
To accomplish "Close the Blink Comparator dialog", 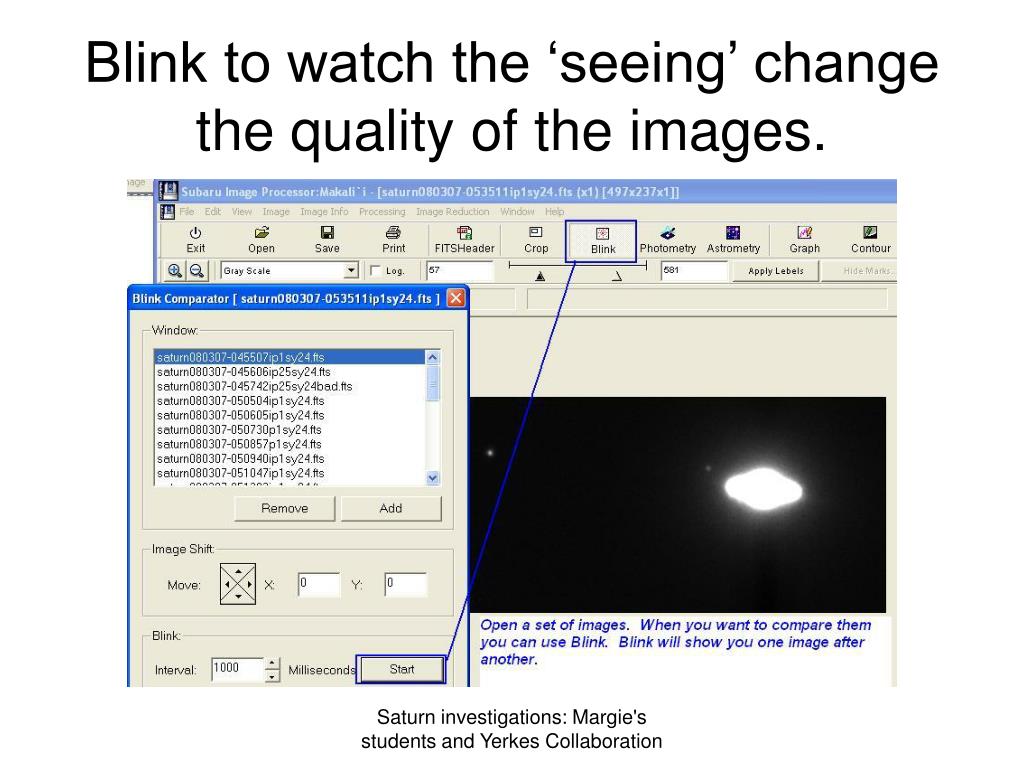I will click(x=456, y=298).
